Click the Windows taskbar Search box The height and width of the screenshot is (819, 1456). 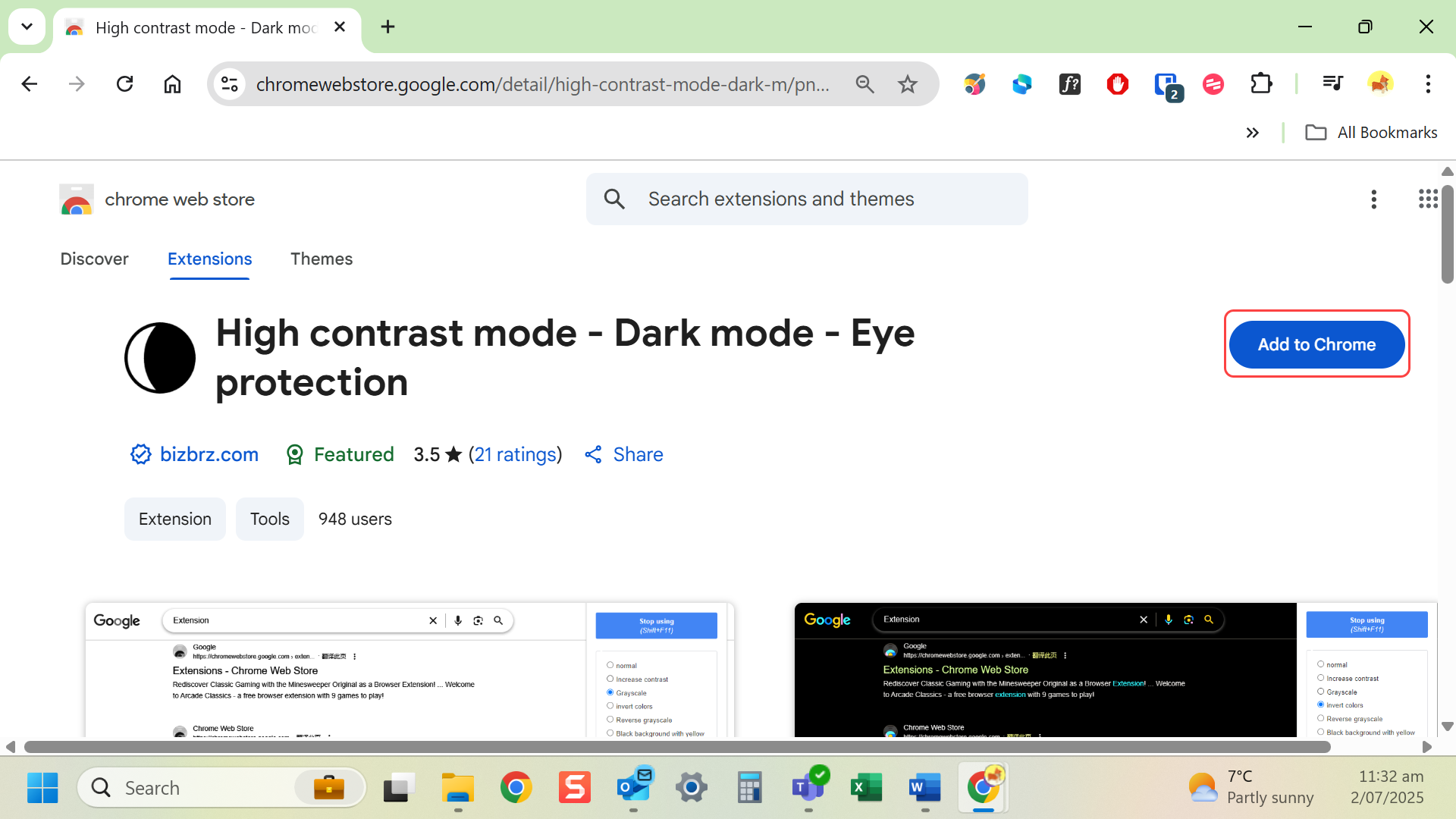[221, 788]
